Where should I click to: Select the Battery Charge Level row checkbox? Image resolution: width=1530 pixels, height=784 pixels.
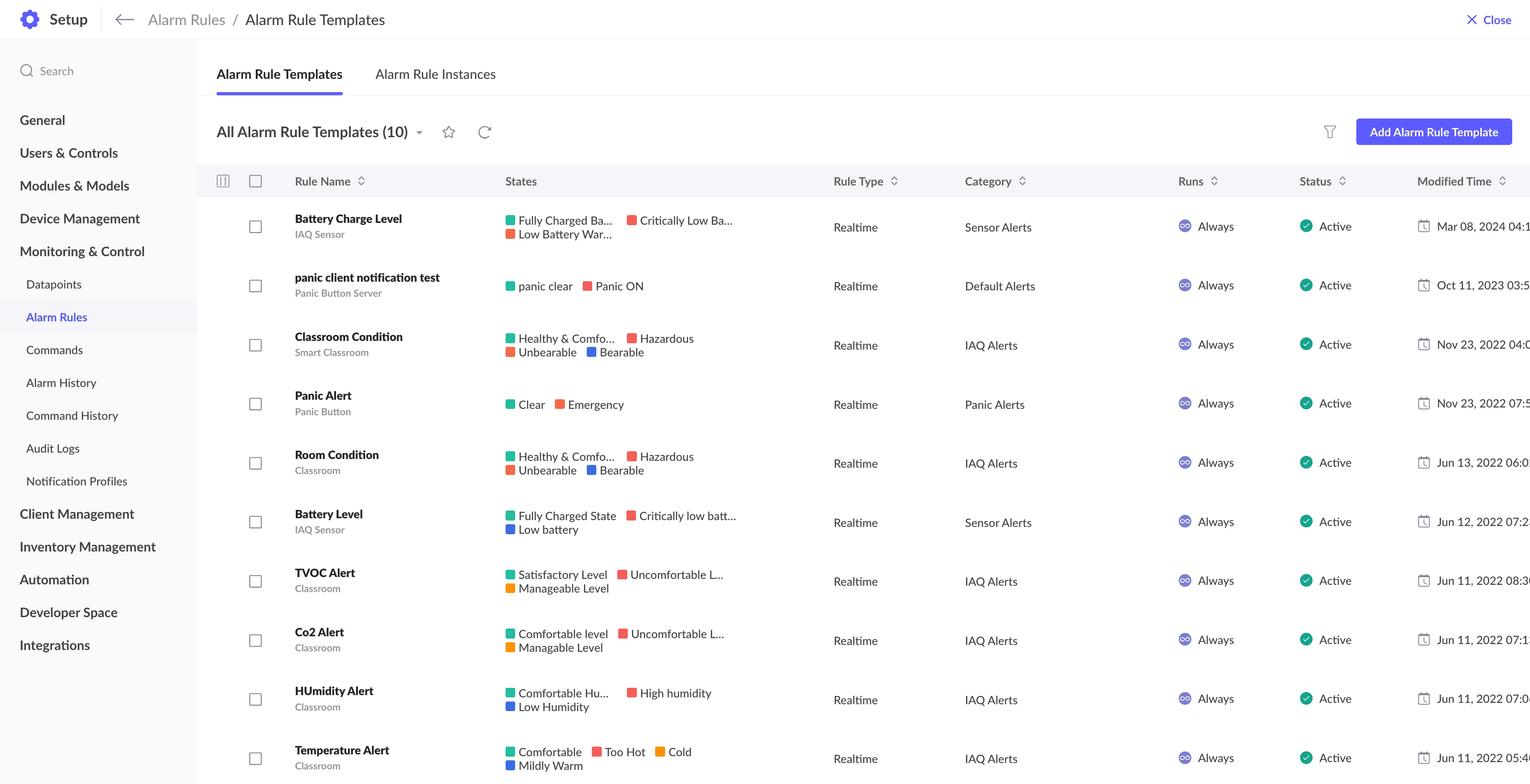pyautogui.click(x=255, y=227)
